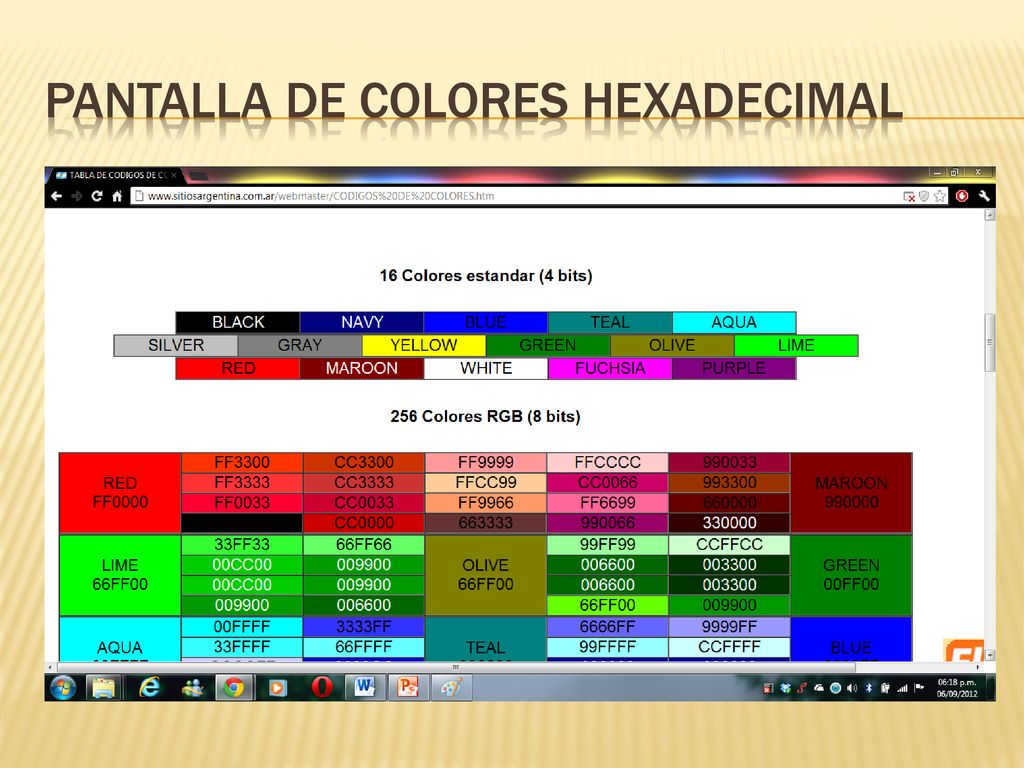
Task: Click the horizontal scrollbar thumb
Action: pos(456,667)
